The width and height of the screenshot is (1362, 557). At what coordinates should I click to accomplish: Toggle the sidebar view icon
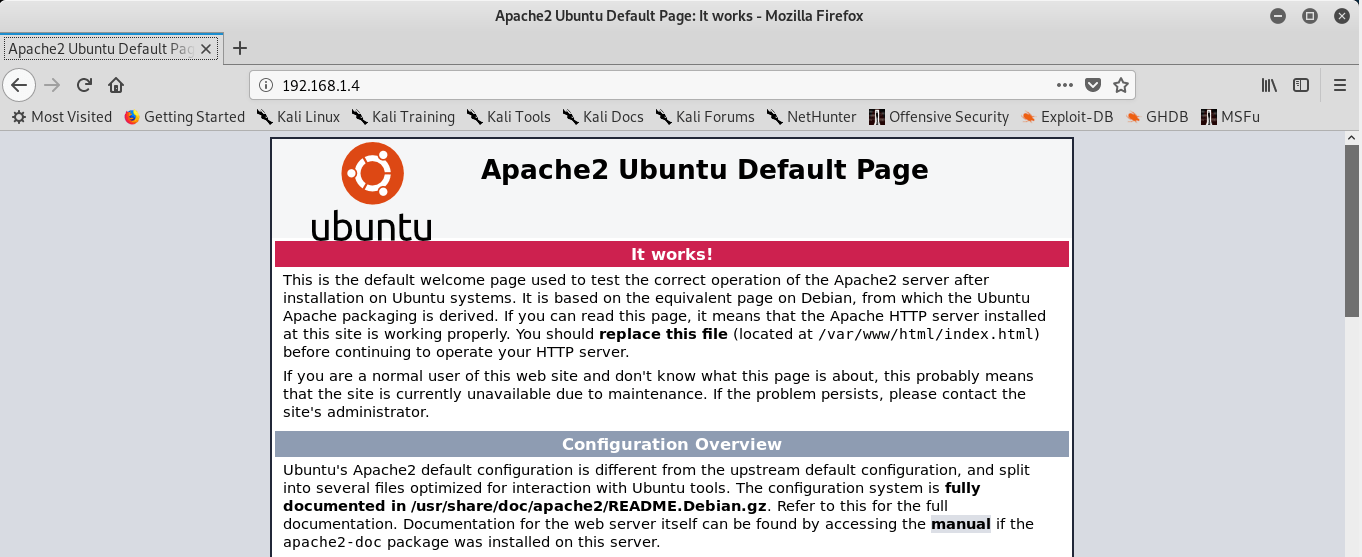pos(1301,85)
